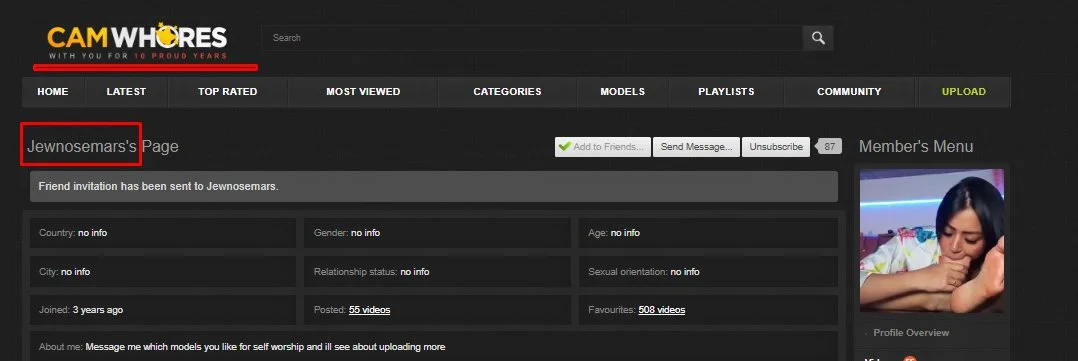Switch to the Models menu item
This screenshot has width=1078, height=361.
tap(623, 91)
